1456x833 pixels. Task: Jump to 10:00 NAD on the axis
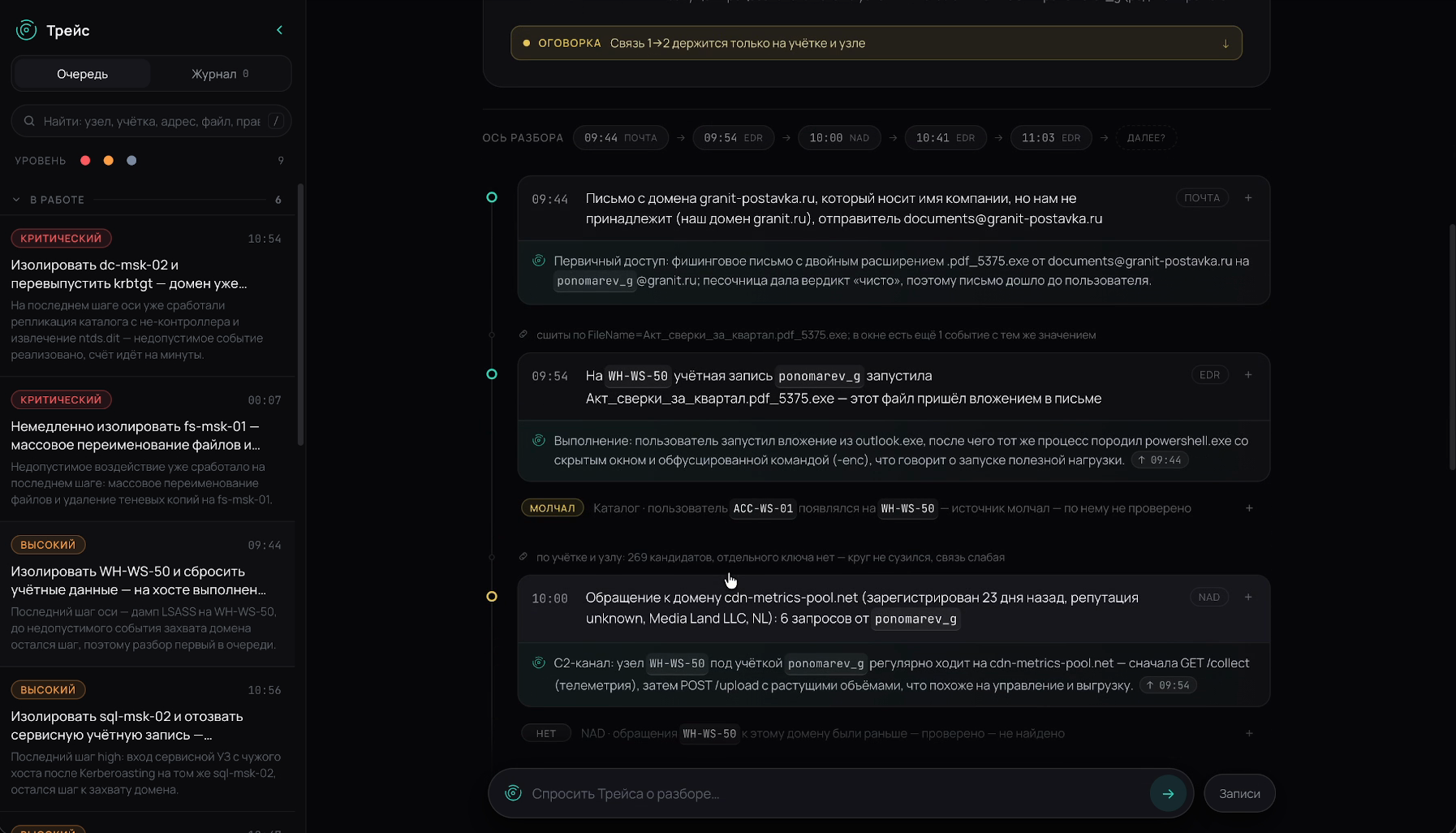(x=839, y=138)
